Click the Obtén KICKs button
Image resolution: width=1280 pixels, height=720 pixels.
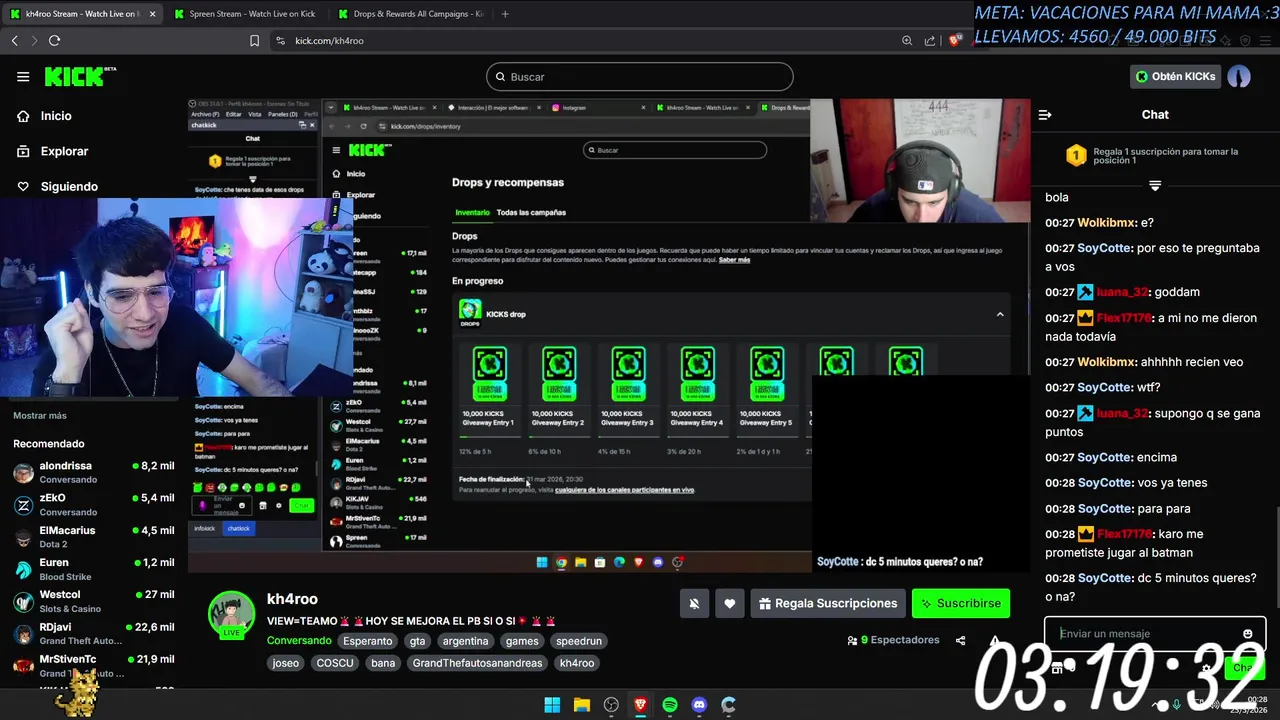[x=1175, y=77]
